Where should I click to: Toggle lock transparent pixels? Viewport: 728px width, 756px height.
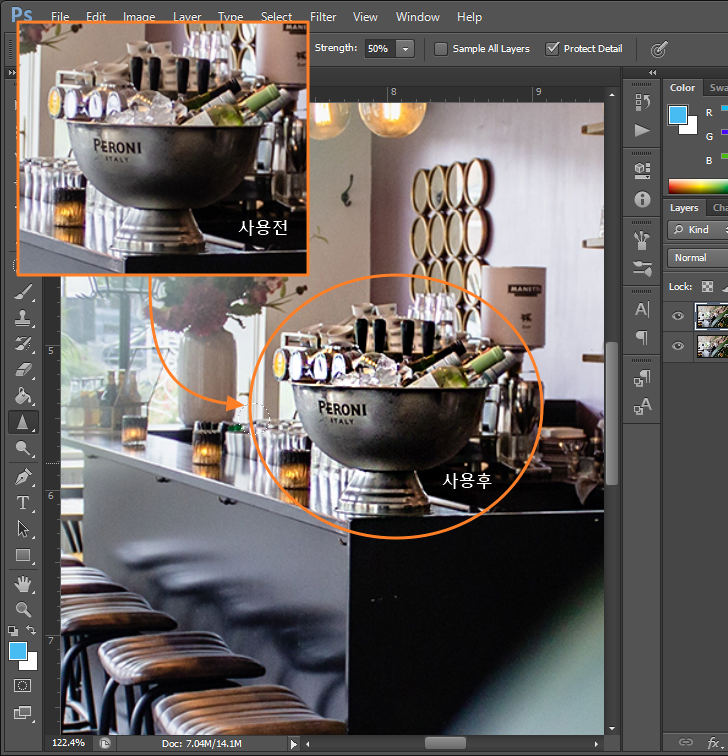[x=707, y=286]
